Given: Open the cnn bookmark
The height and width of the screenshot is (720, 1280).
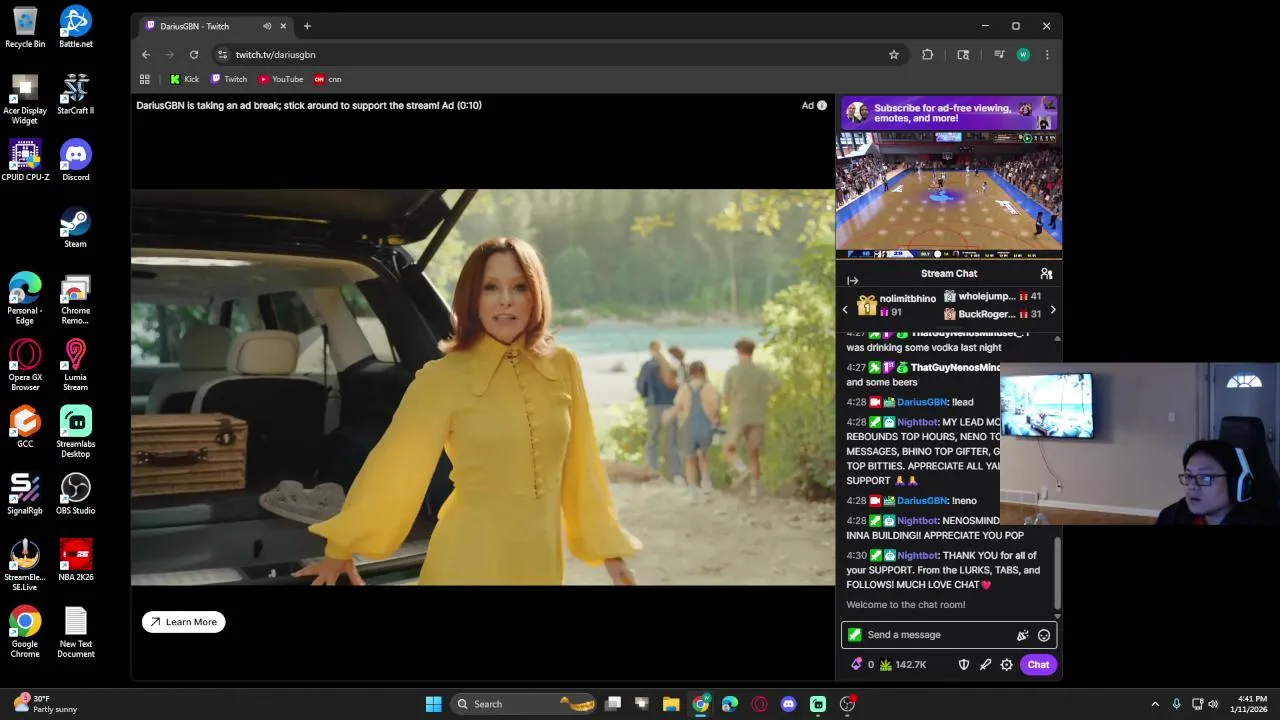Looking at the screenshot, I should pyautogui.click(x=328, y=79).
